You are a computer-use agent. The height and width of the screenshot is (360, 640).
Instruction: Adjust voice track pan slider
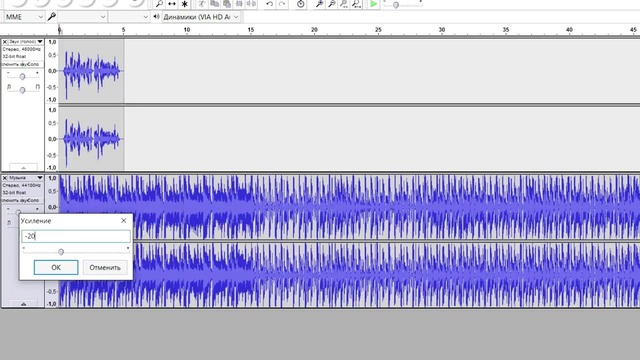tap(22, 89)
